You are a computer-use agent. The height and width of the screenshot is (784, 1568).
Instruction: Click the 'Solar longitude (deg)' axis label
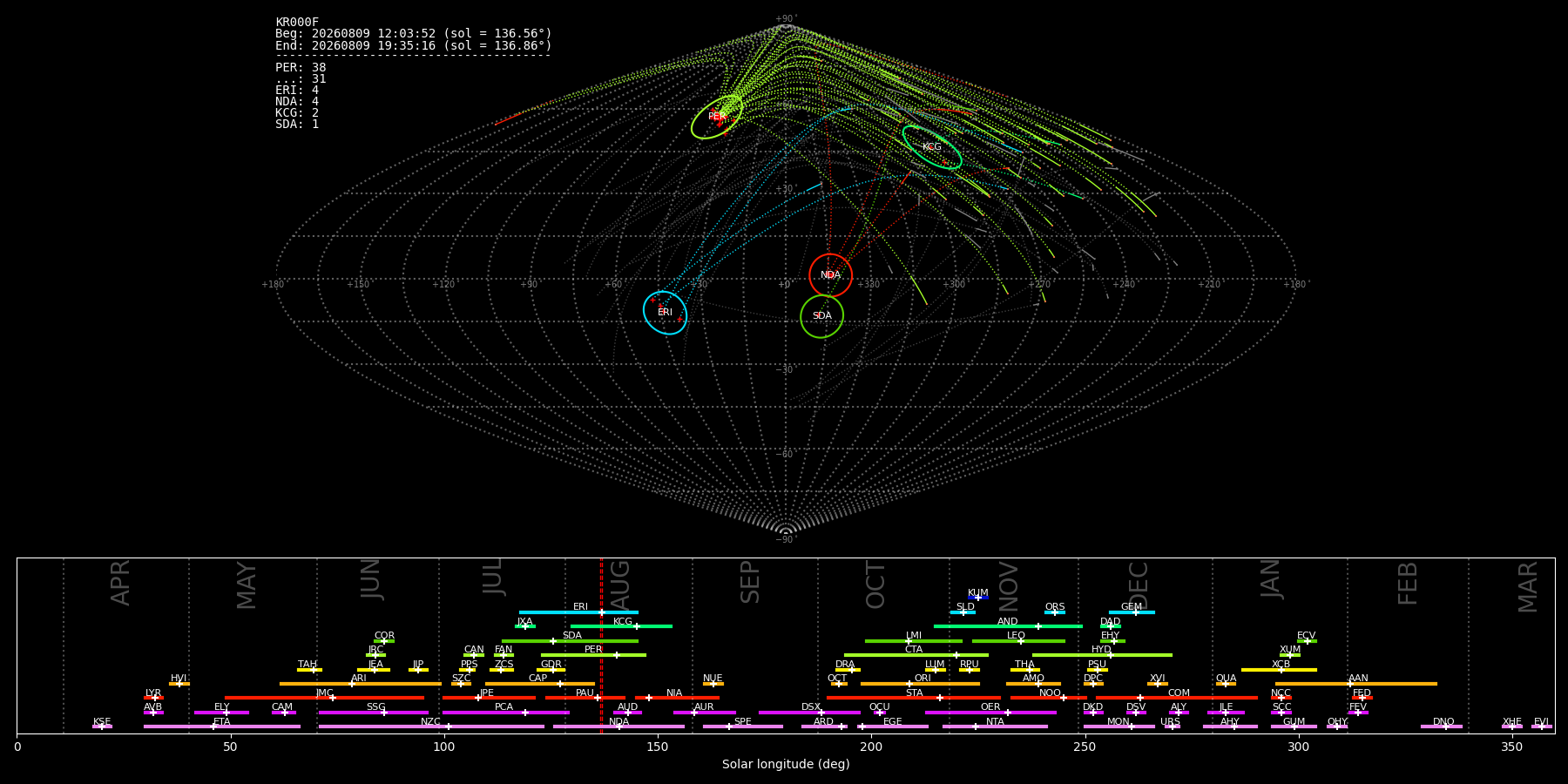click(x=786, y=764)
